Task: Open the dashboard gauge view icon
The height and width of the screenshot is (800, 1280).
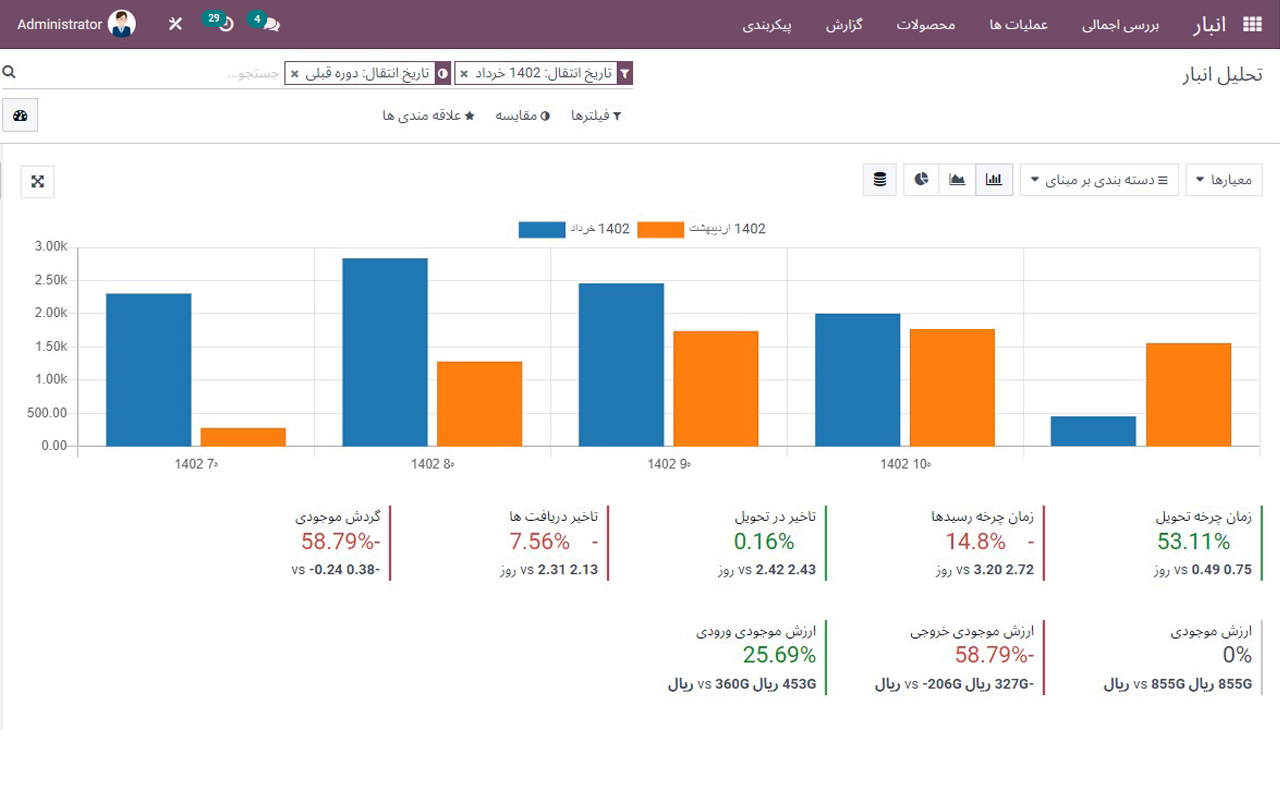Action: pos(20,115)
